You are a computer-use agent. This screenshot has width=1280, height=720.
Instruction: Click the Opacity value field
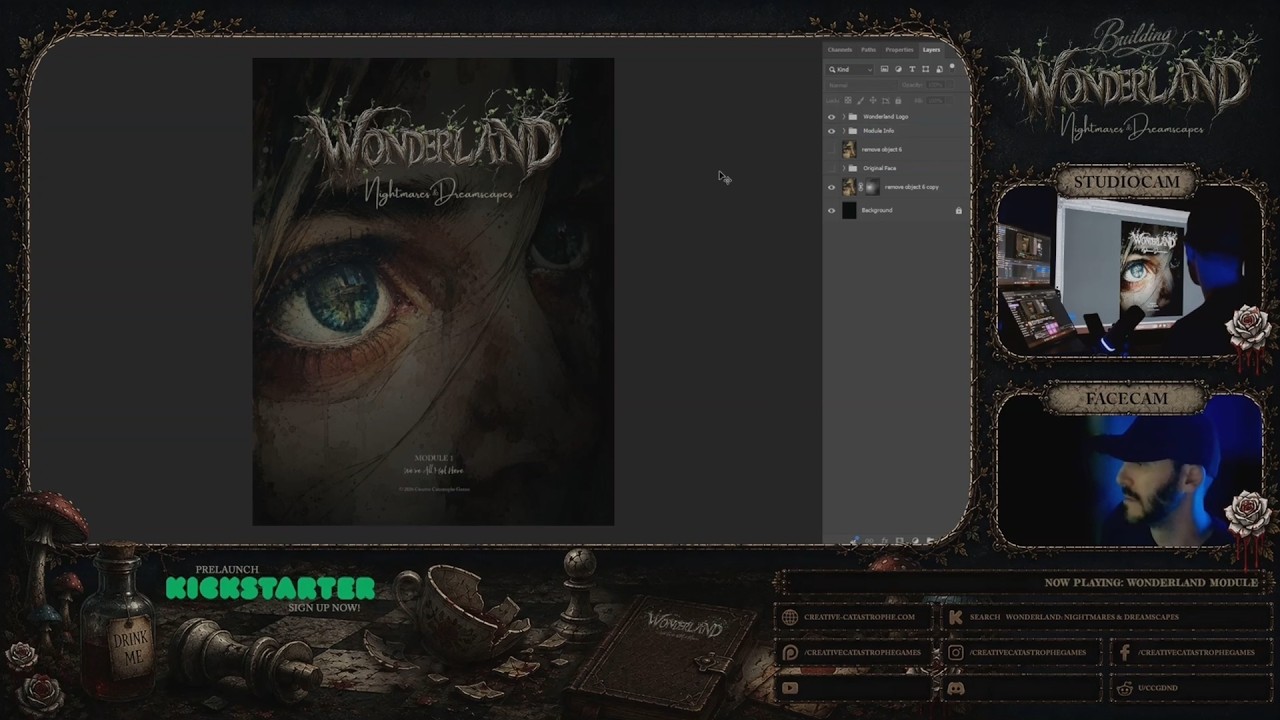pos(936,85)
